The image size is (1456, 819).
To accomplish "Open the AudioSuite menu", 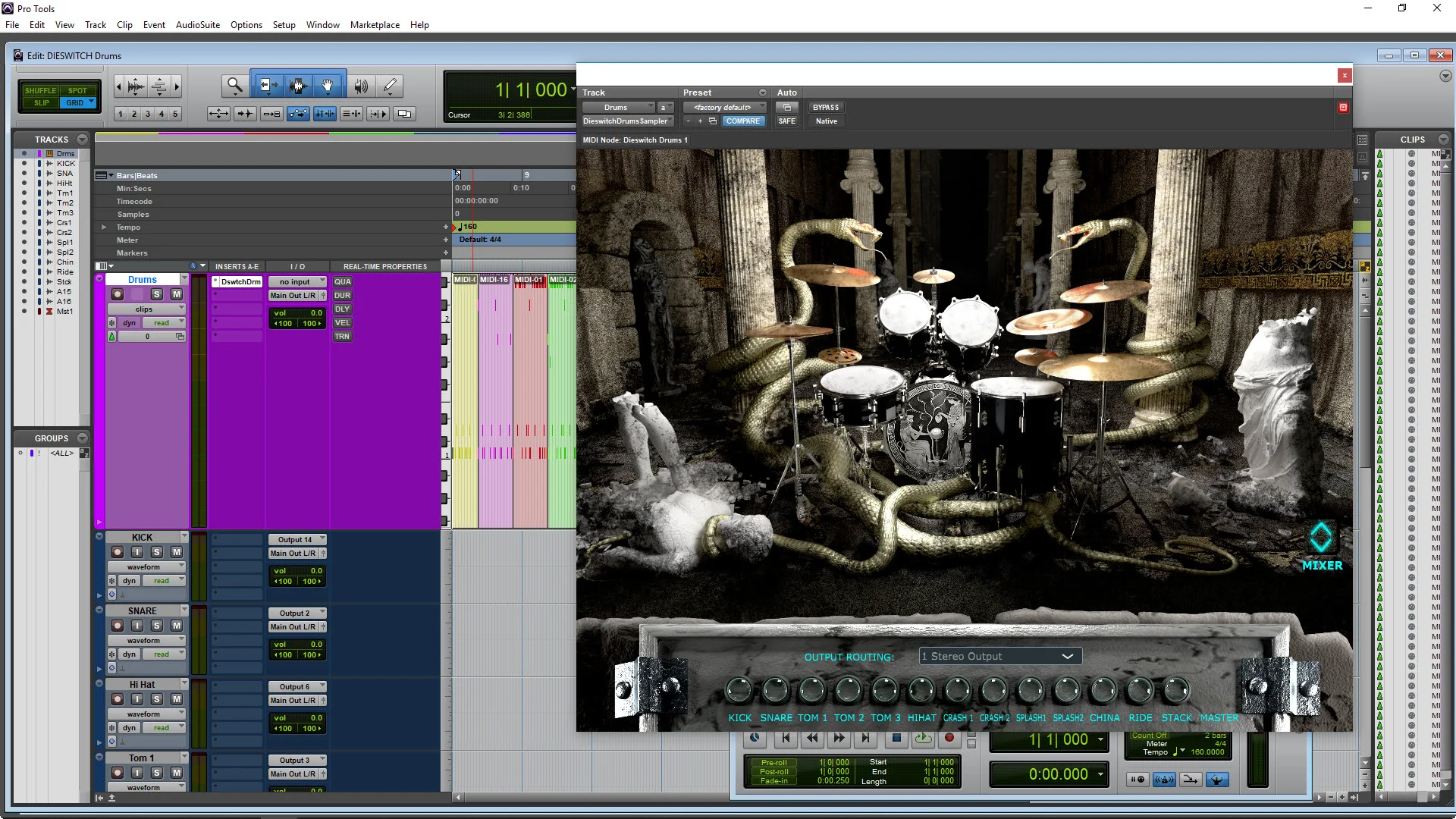I will point(198,24).
